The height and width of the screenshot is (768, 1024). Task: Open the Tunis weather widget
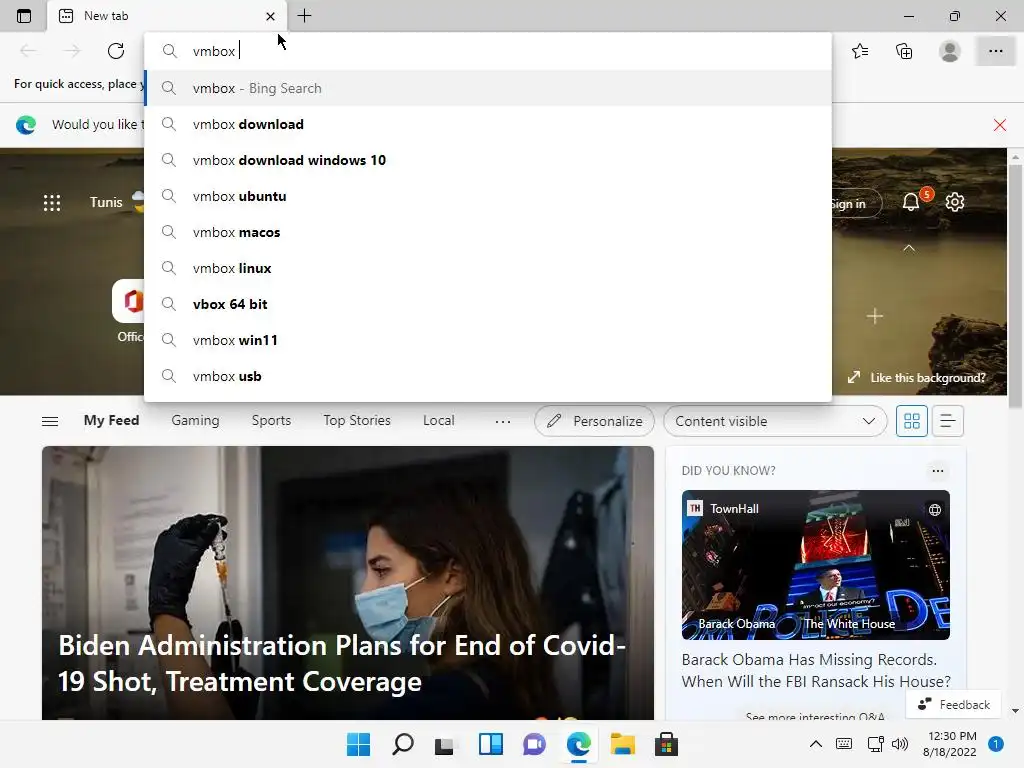[115, 202]
